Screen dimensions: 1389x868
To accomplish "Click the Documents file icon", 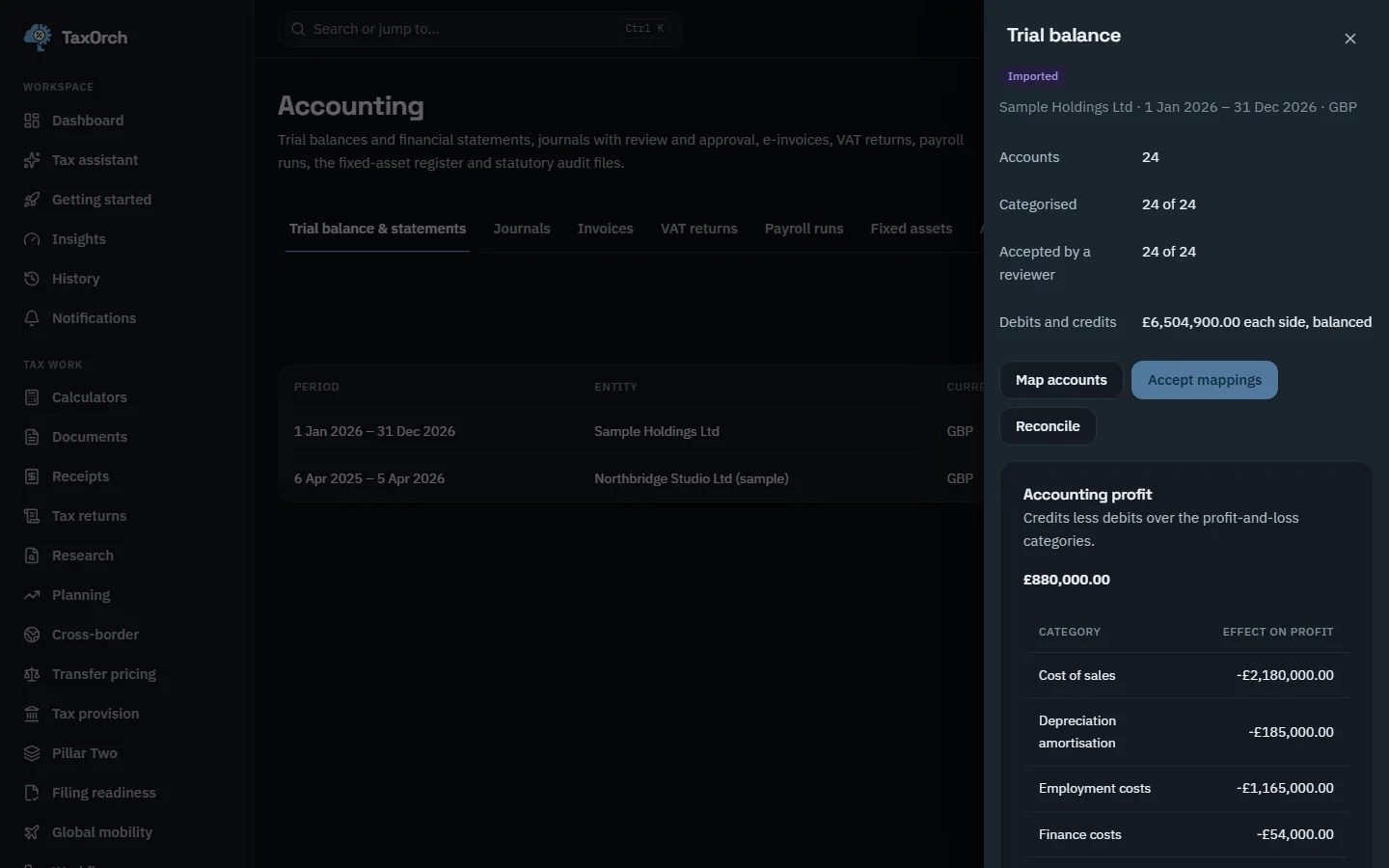I will (32, 437).
